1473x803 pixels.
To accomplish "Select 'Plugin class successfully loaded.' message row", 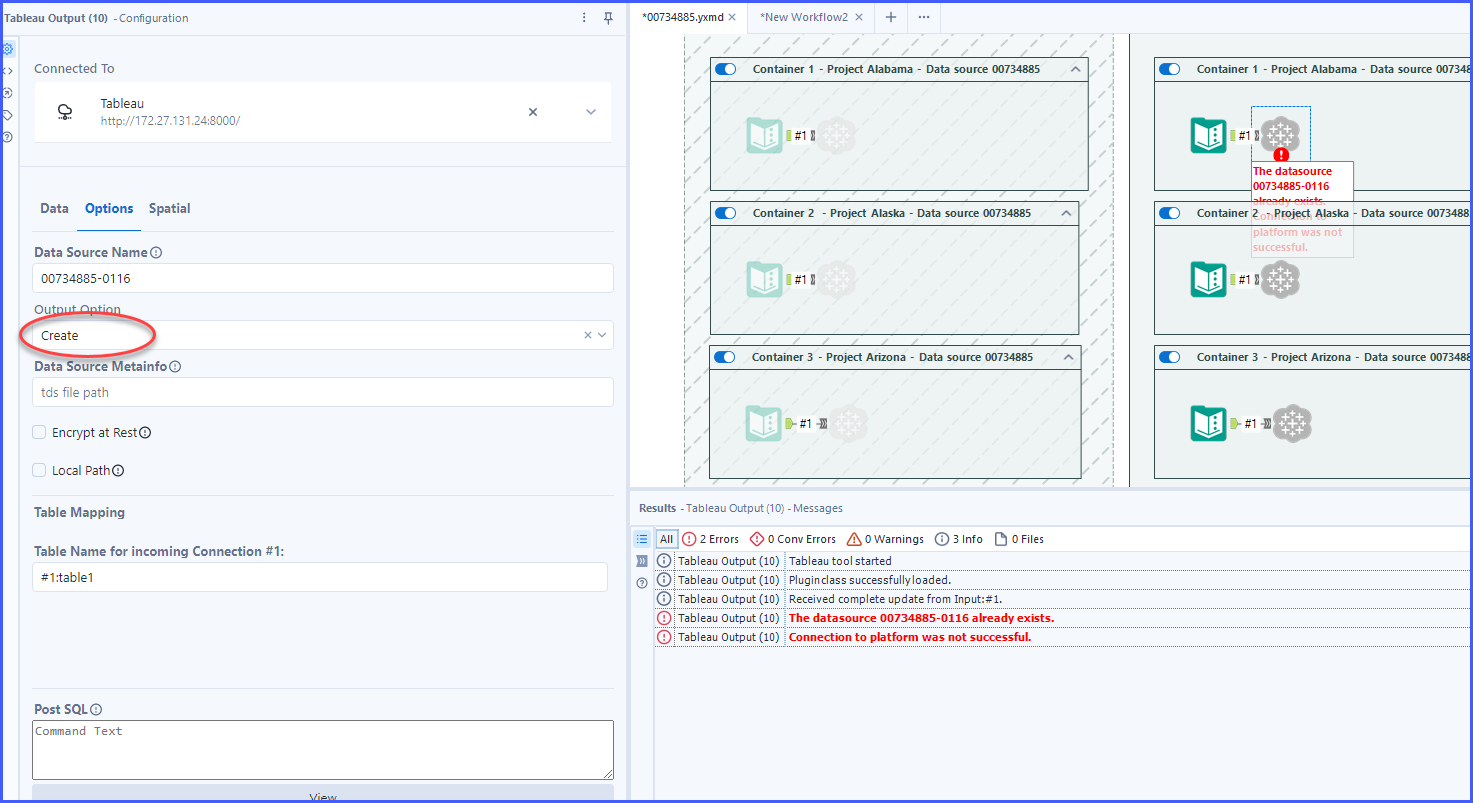I will [x=1063, y=580].
